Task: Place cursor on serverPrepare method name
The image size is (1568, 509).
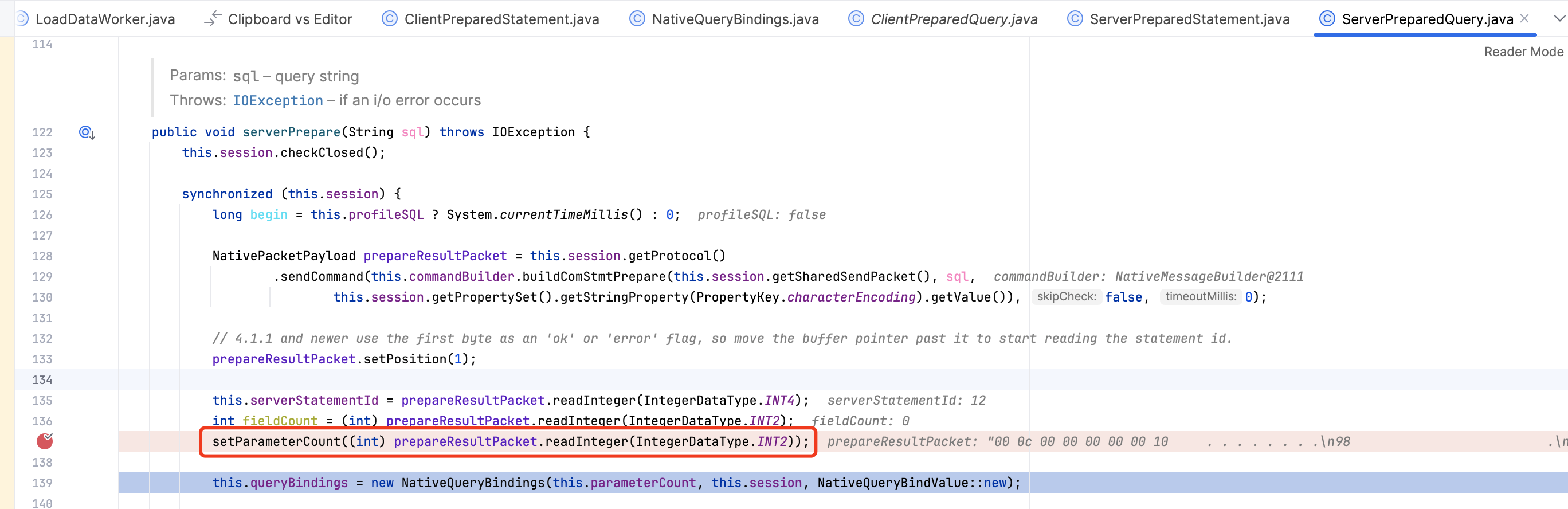Action: pos(291,132)
